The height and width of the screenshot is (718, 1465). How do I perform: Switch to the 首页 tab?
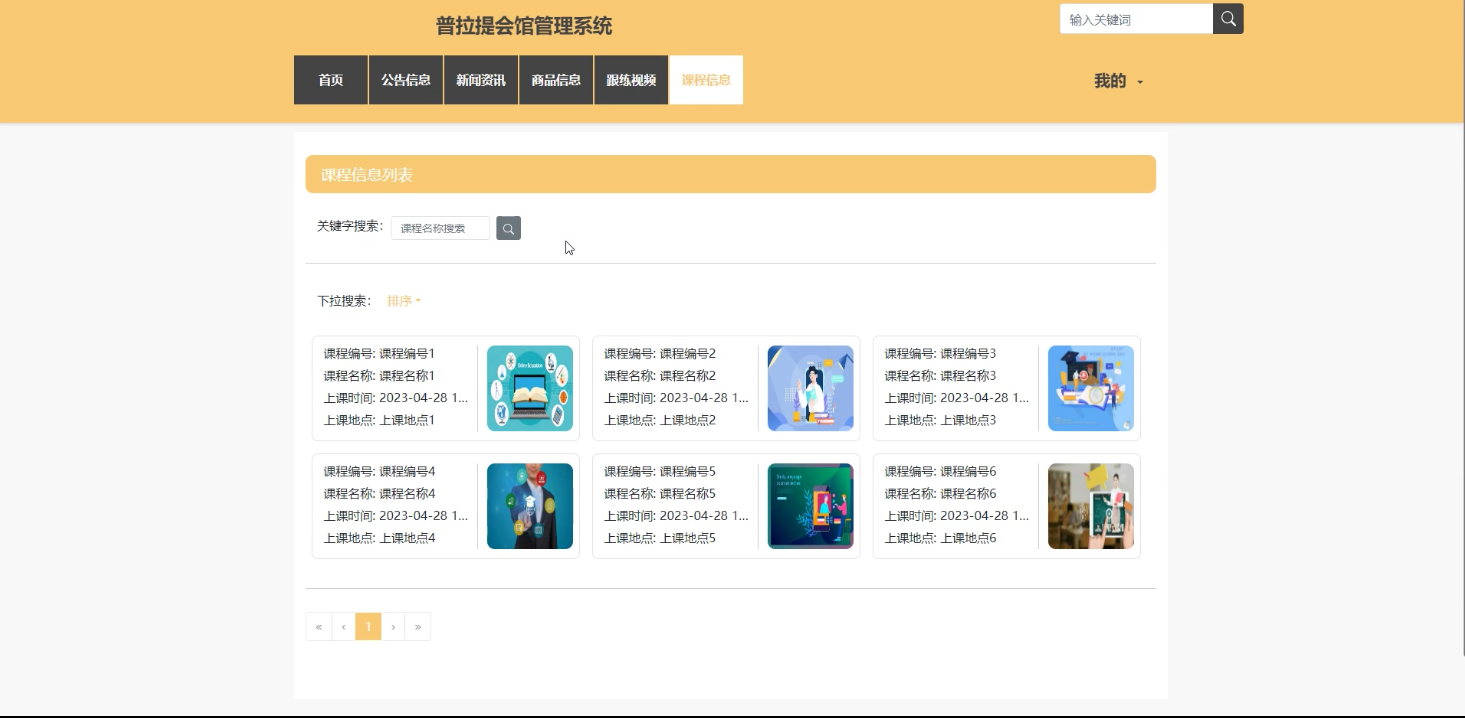tap(330, 80)
